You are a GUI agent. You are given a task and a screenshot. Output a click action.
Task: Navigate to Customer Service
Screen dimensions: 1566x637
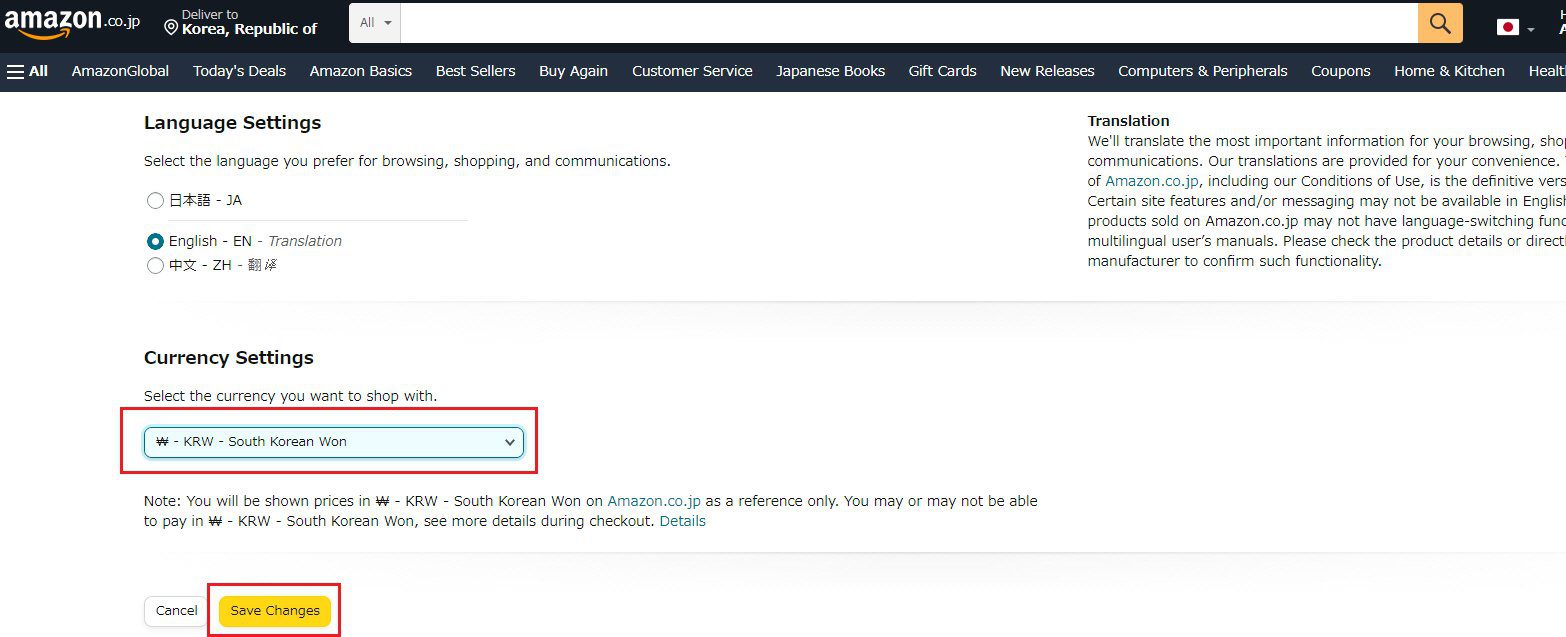pyautogui.click(x=692, y=71)
